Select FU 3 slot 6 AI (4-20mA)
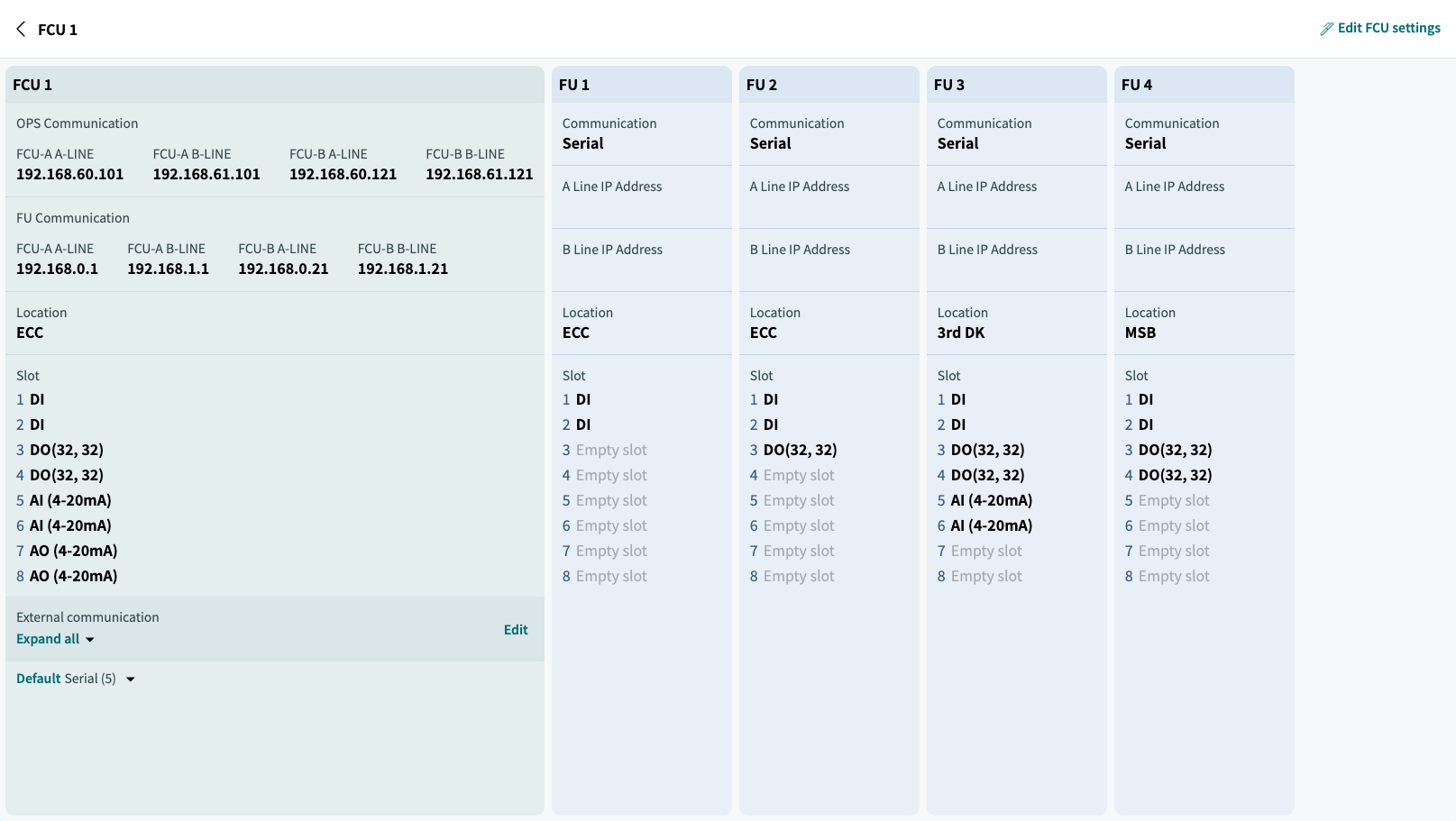Screen dimensions: 1456x821 [x=985, y=525]
